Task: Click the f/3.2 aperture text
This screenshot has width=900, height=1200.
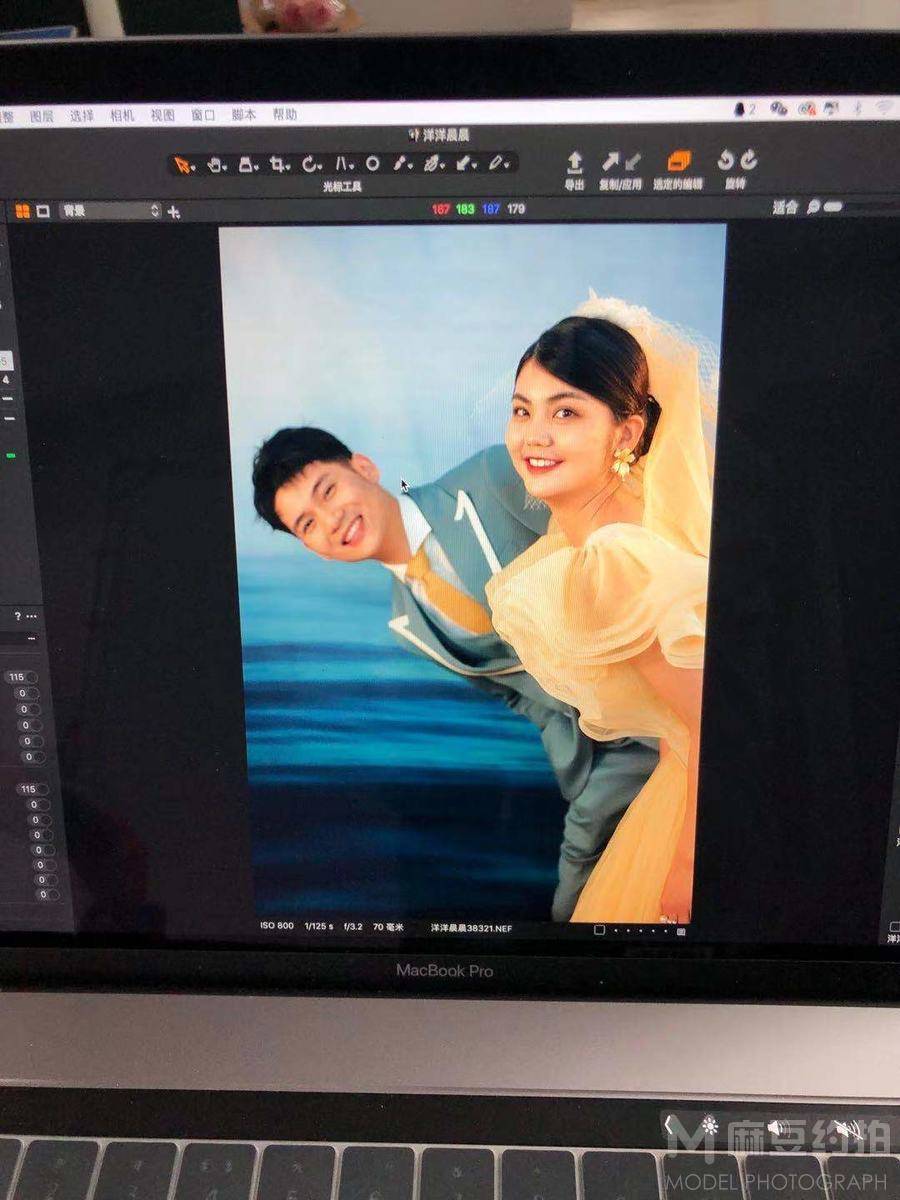Action: [353, 927]
